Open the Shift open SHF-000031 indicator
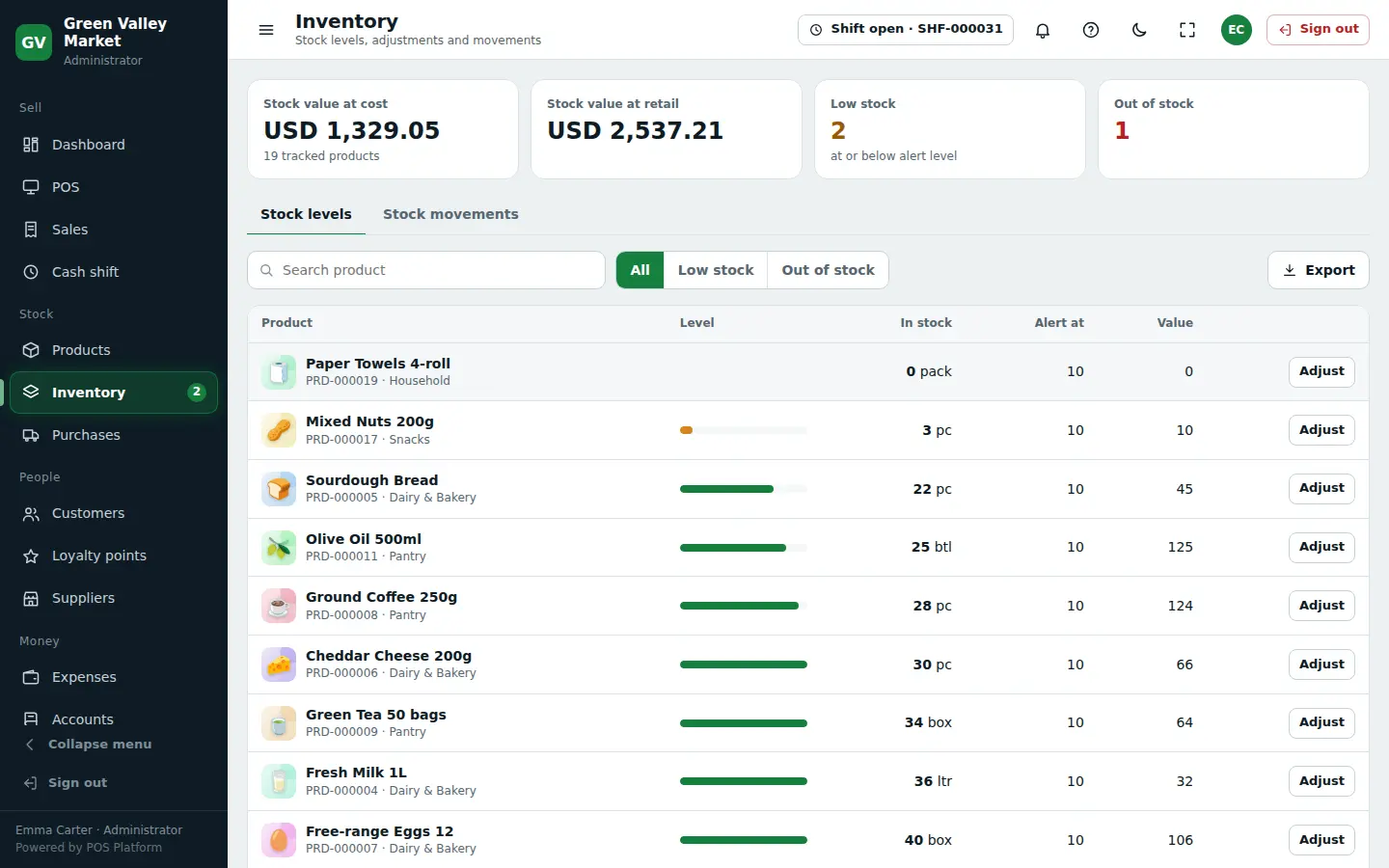Screen dimensions: 1389x868 point(906,29)
